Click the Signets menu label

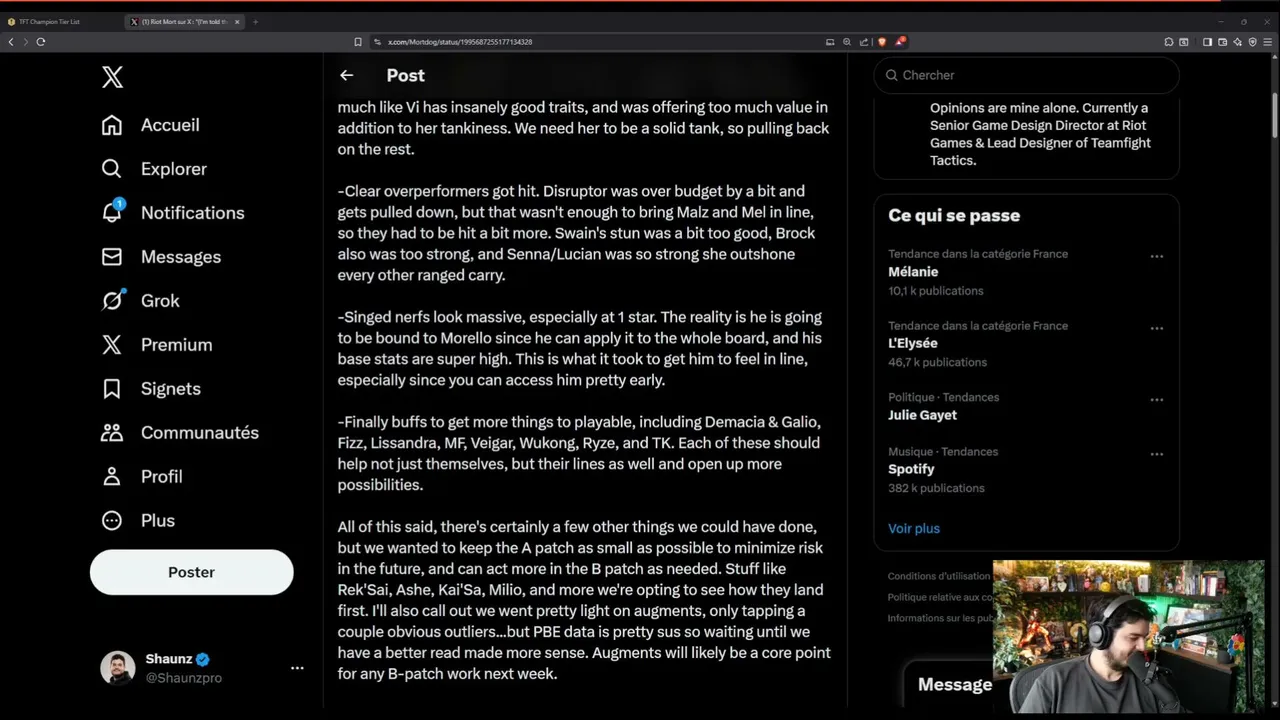[171, 389]
